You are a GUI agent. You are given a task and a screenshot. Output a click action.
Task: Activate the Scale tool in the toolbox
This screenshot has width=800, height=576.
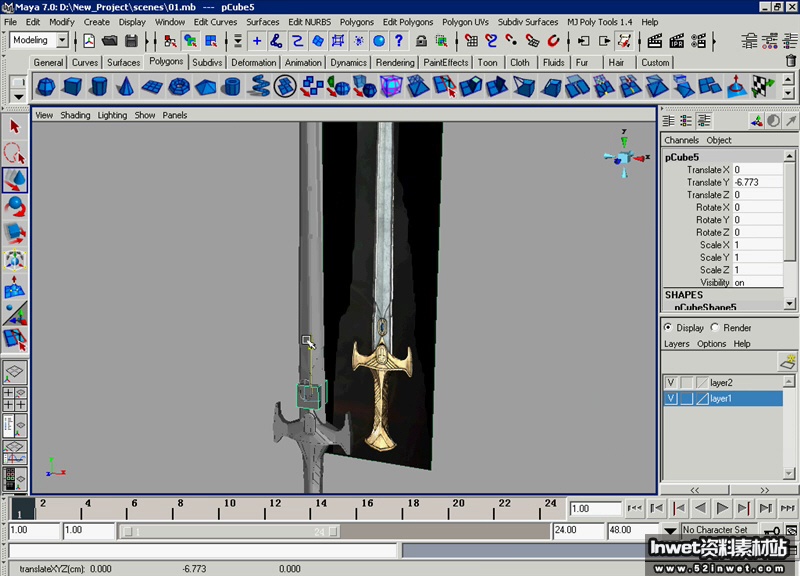point(14,234)
